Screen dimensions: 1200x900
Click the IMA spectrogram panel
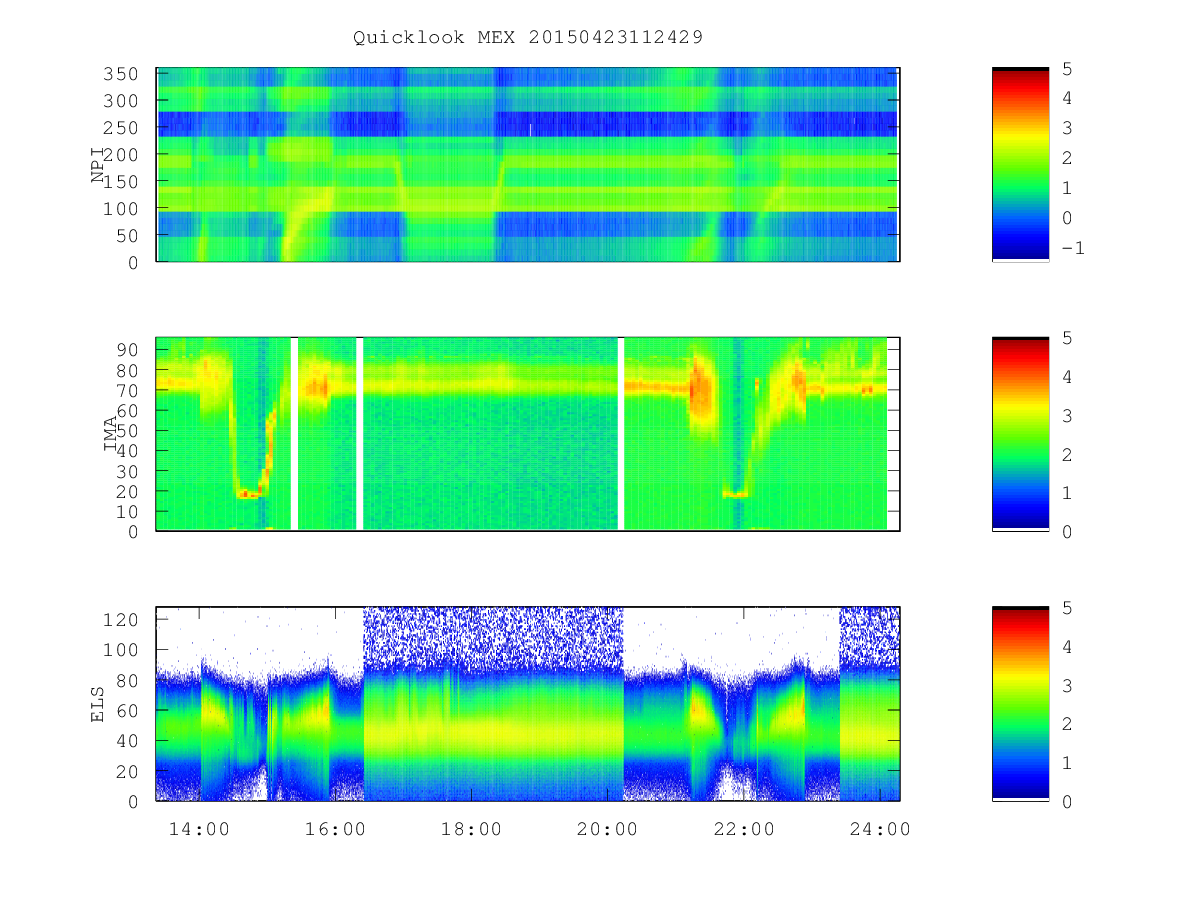(528, 434)
